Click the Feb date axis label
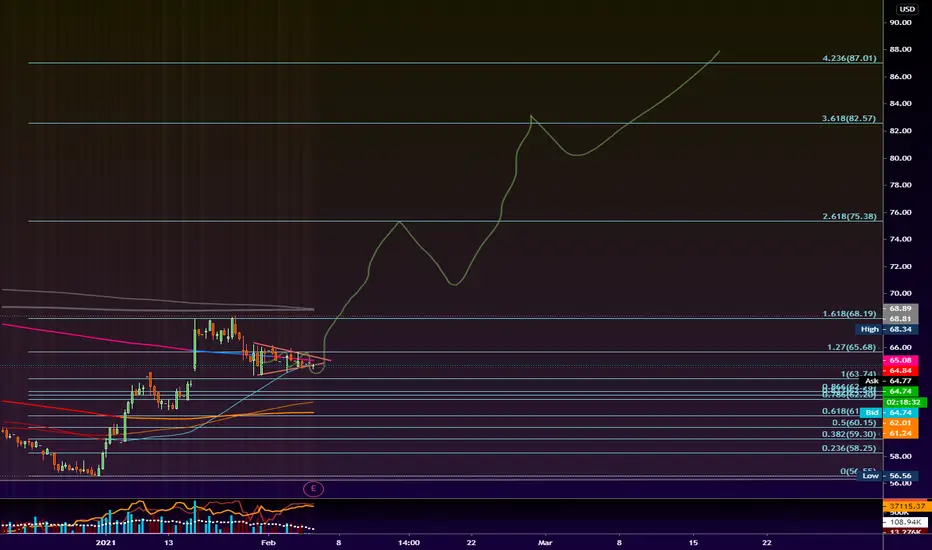This screenshot has width=932, height=550. pyautogui.click(x=268, y=542)
